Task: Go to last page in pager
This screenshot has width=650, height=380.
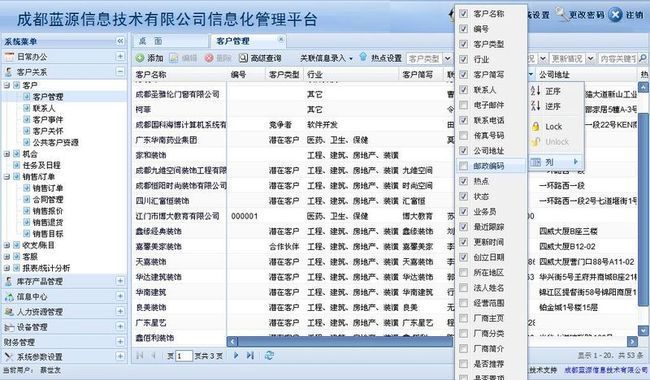Action: pos(250,356)
